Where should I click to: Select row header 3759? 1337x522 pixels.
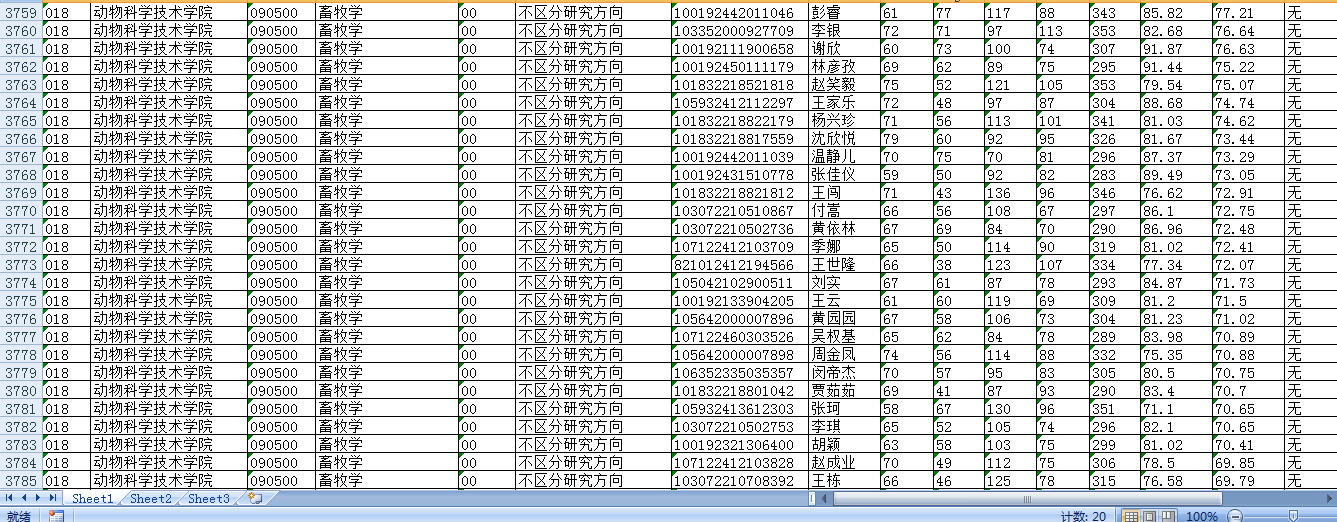(x=21, y=13)
